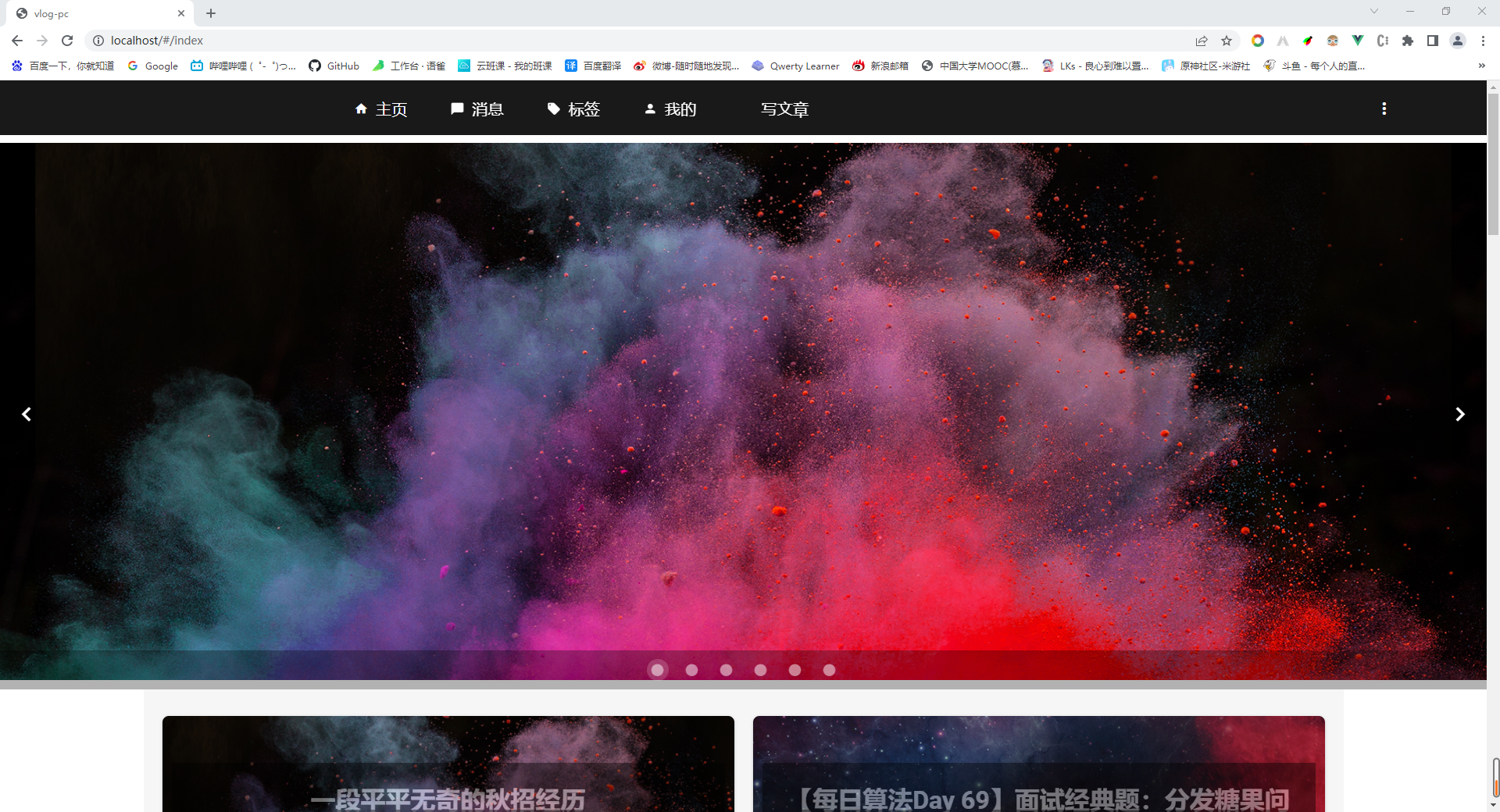The height and width of the screenshot is (812, 1500).
Task: Open the 百度翻译 bookmark
Action: pos(593,66)
